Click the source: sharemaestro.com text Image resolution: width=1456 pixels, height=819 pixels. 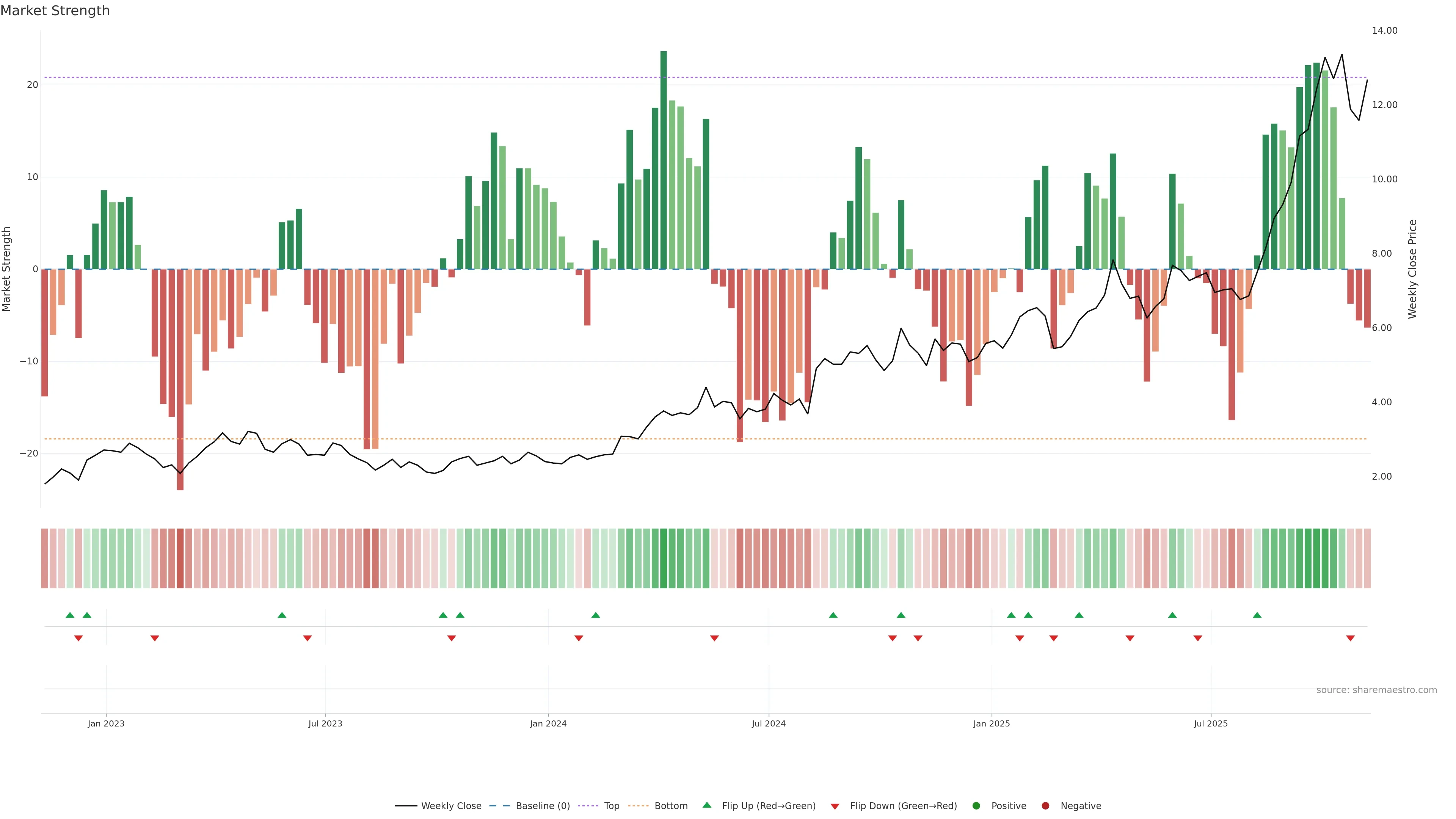coord(1376,690)
